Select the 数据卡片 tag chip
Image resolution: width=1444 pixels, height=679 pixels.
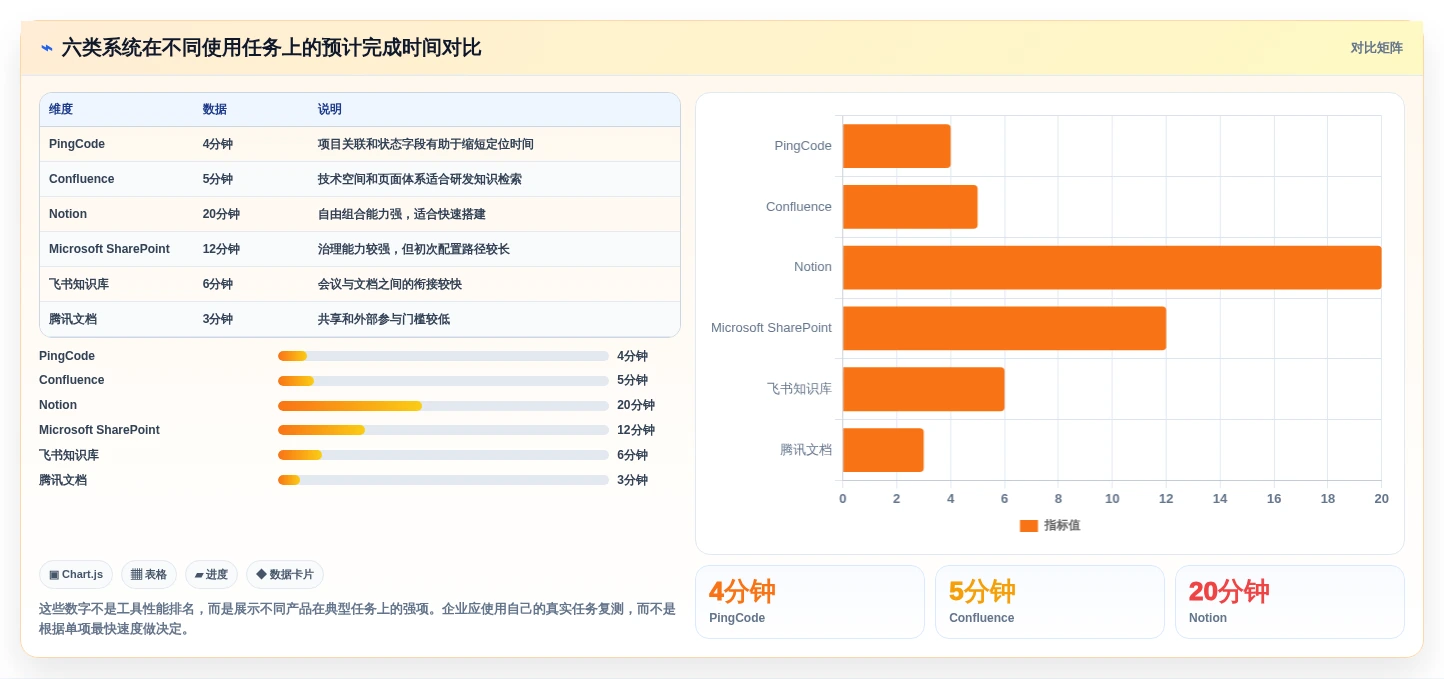click(285, 574)
